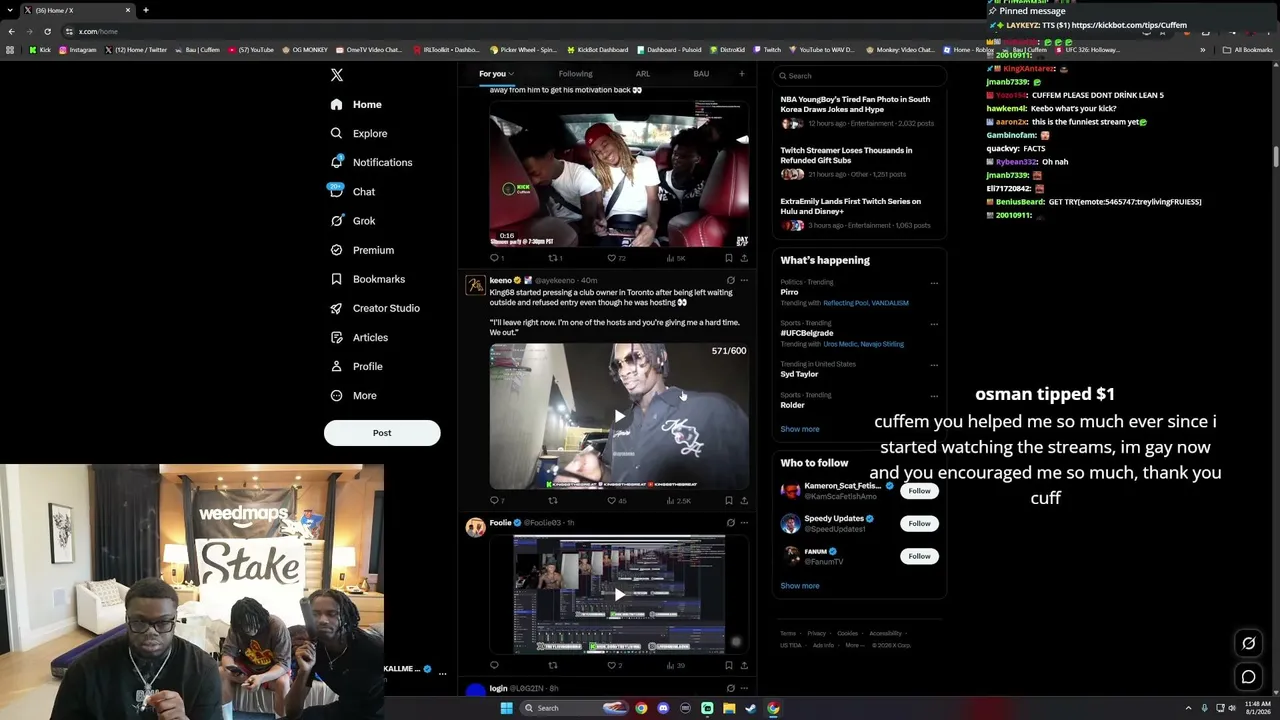Share the car video post
The width and height of the screenshot is (1280, 720).
(744, 258)
